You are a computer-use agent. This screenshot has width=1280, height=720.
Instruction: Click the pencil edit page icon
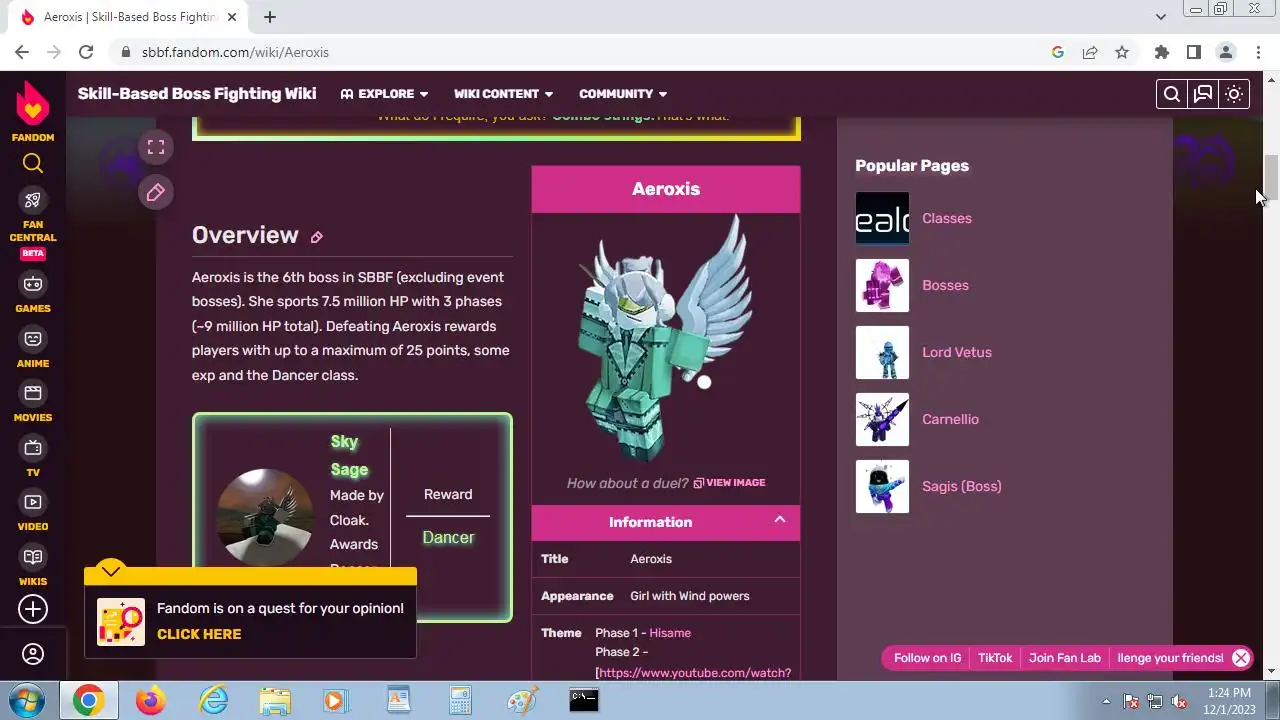(156, 192)
